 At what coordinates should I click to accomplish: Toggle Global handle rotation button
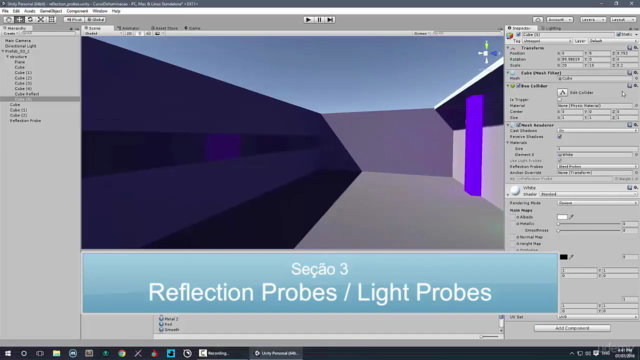click(96, 20)
